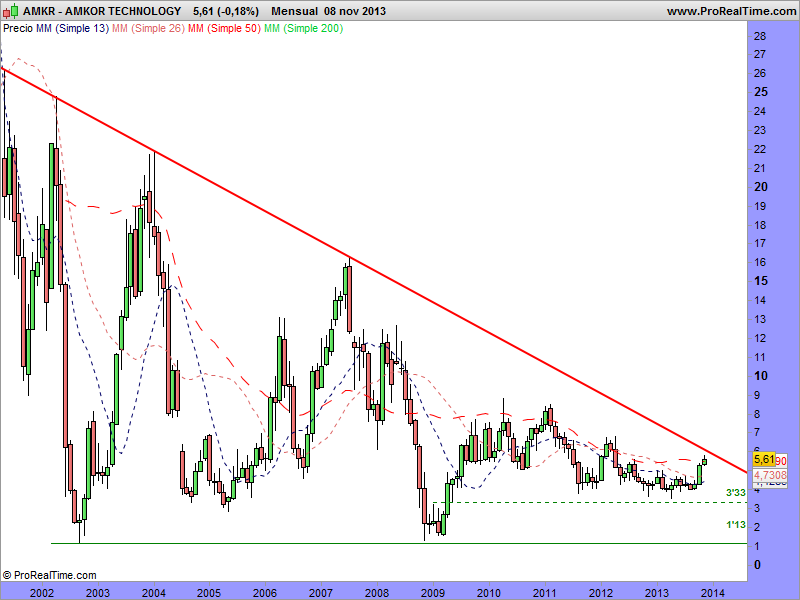800x600 pixels.
Task: Click the 2005 year label on the time axis
Action: pos(209,593)
